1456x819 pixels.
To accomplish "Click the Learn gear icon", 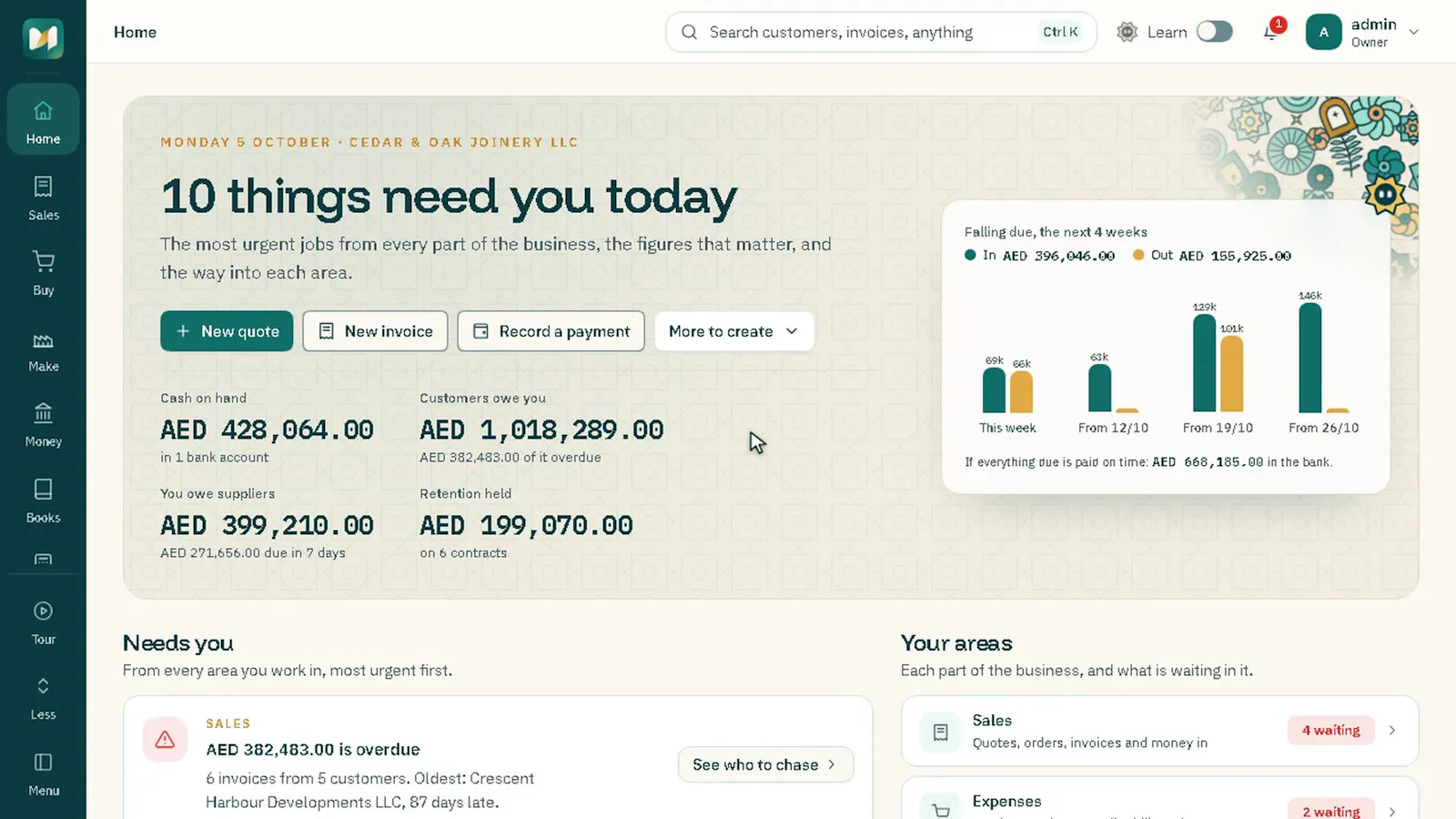I will (1127, 32).
